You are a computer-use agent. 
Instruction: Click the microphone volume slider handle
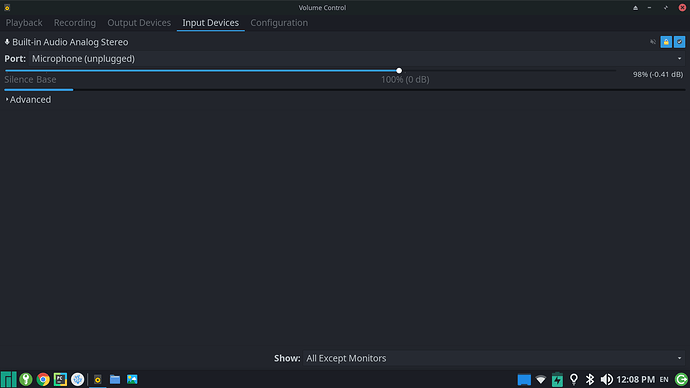click(399, 70)
